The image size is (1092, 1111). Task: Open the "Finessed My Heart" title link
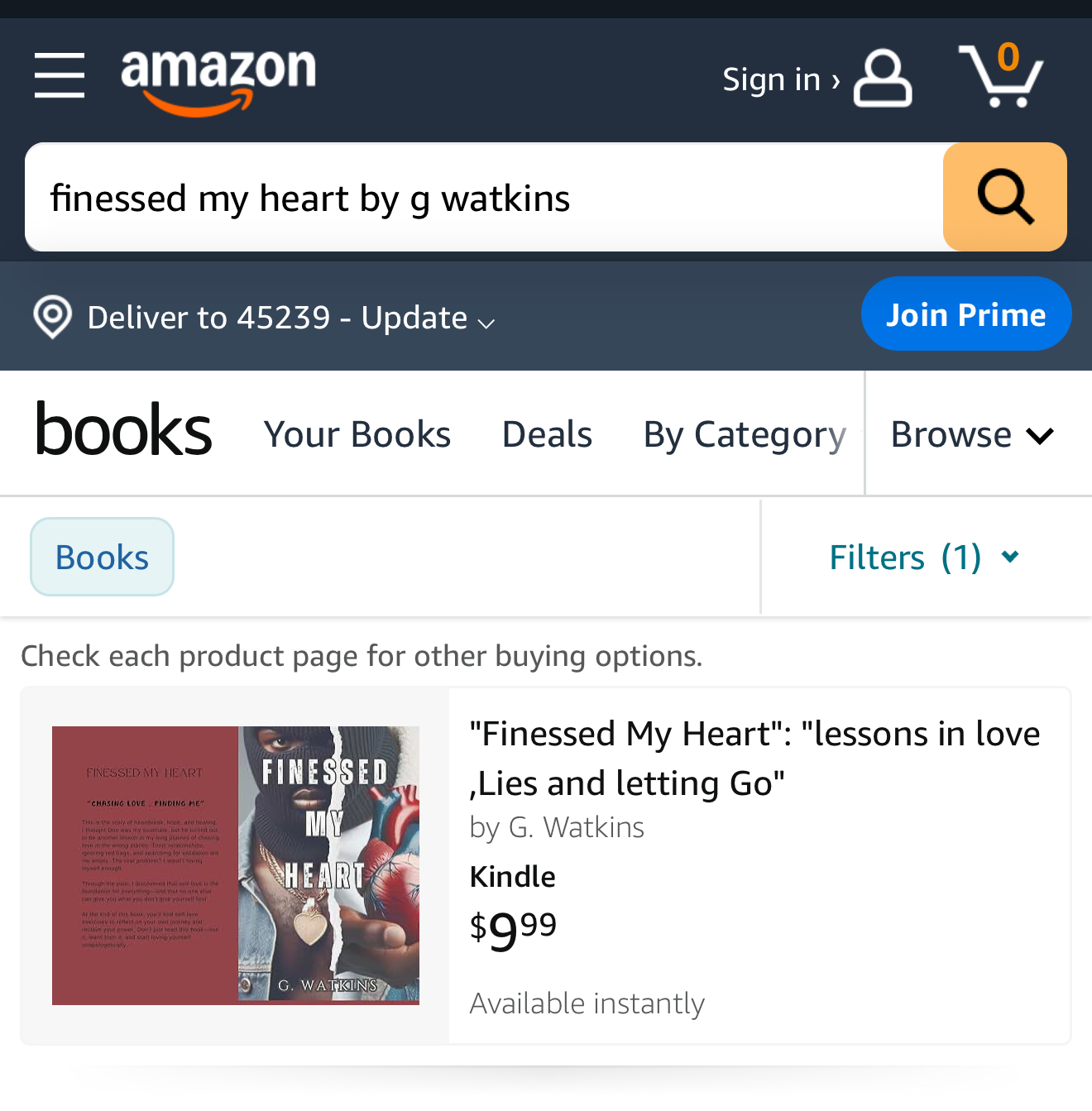tap(754, 758)
